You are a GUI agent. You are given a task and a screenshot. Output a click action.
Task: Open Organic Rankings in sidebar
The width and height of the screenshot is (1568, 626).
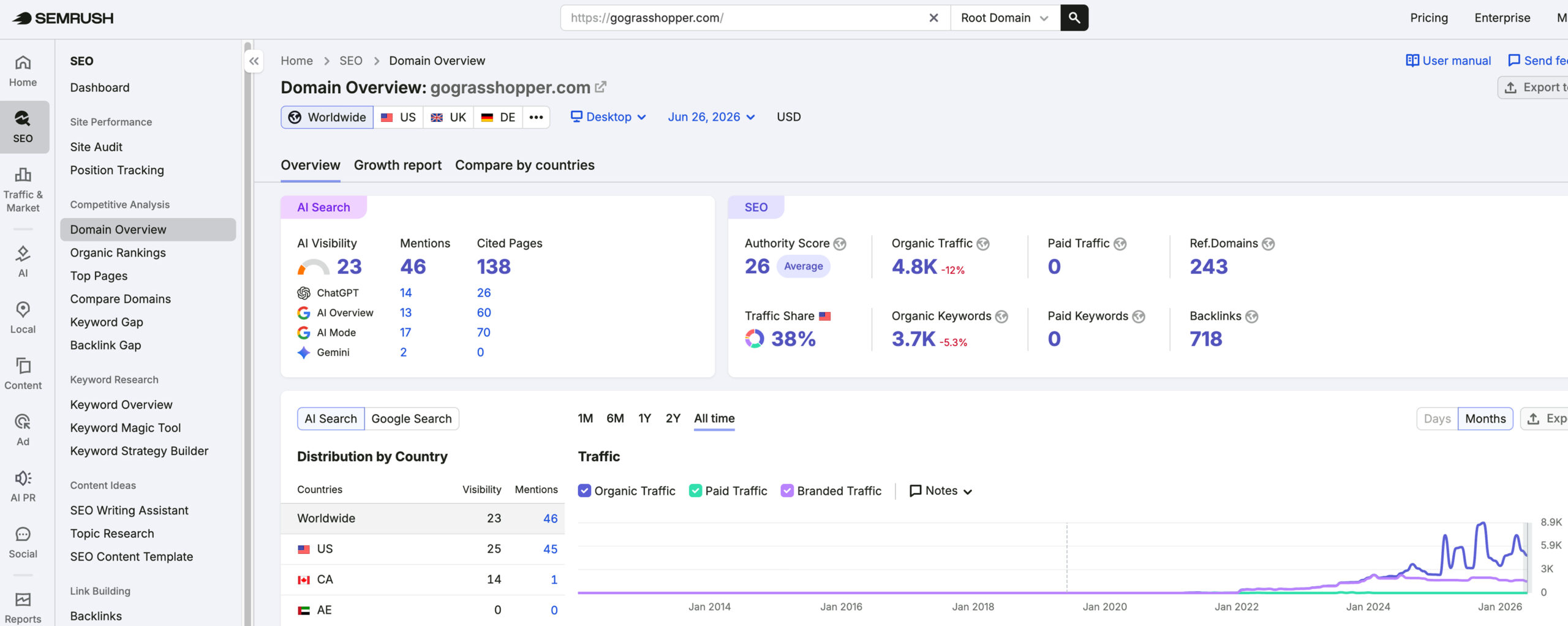pos(118,253)
